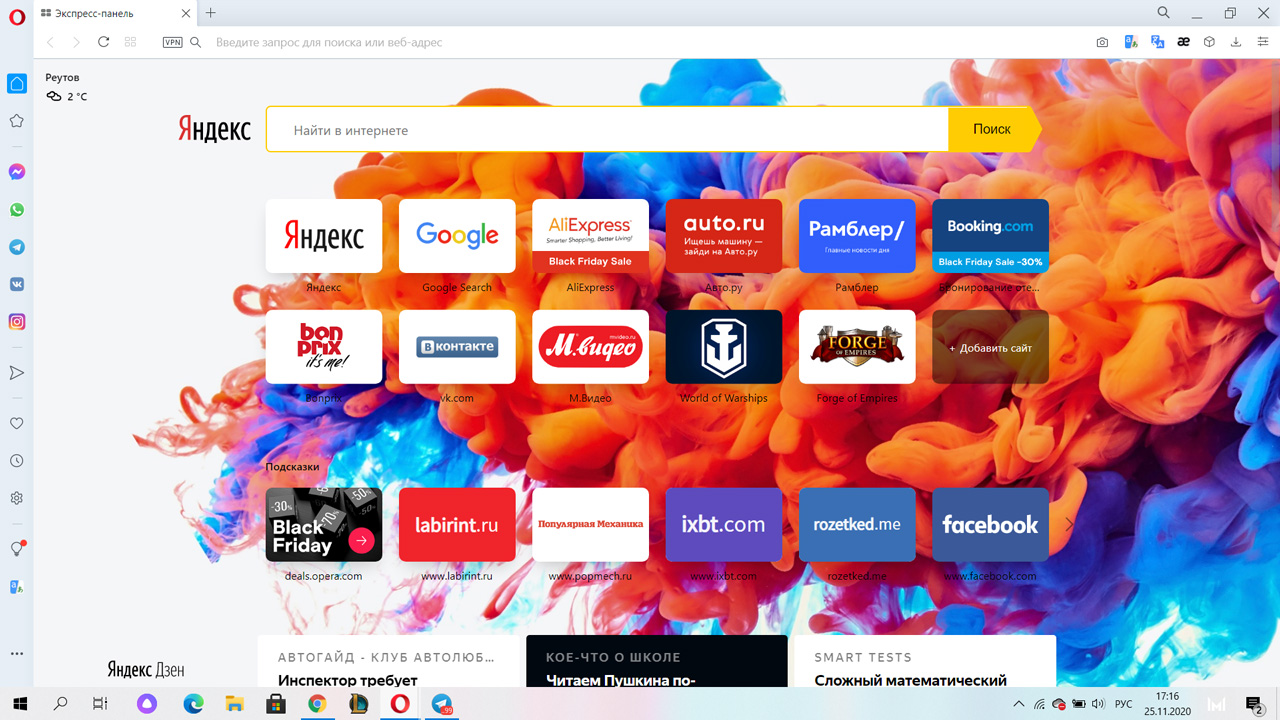The image size is (1280, 720).
Task: Open the sidebar heart bookmarks icon
Action: pos(17,424)
